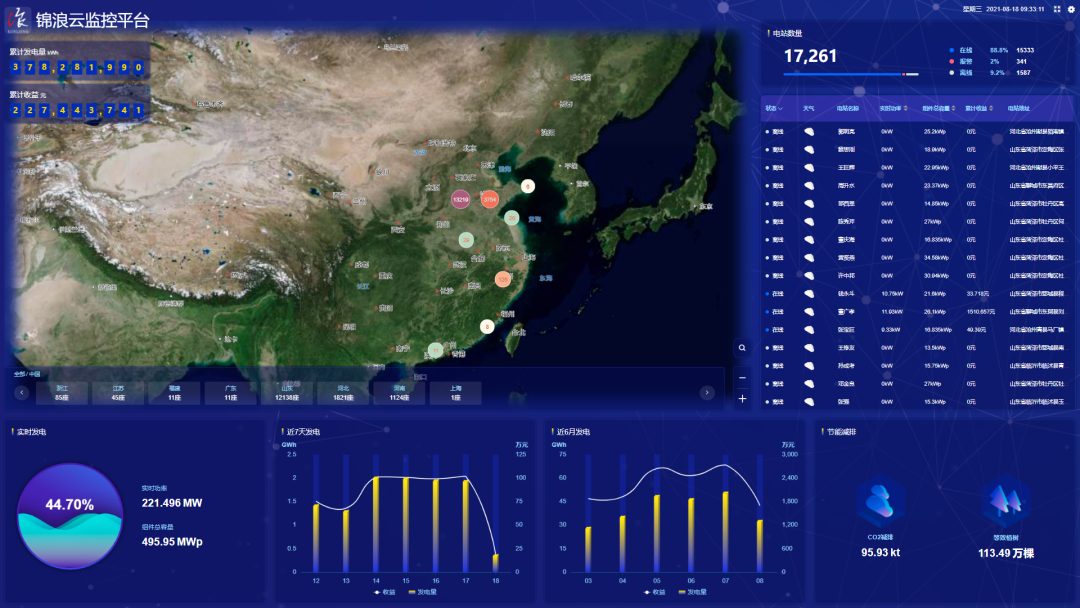Toggle 收益 legend in 近6月发电 chart
The height and width of the screenshot is (608, 1080).
[x=654, y=592]
